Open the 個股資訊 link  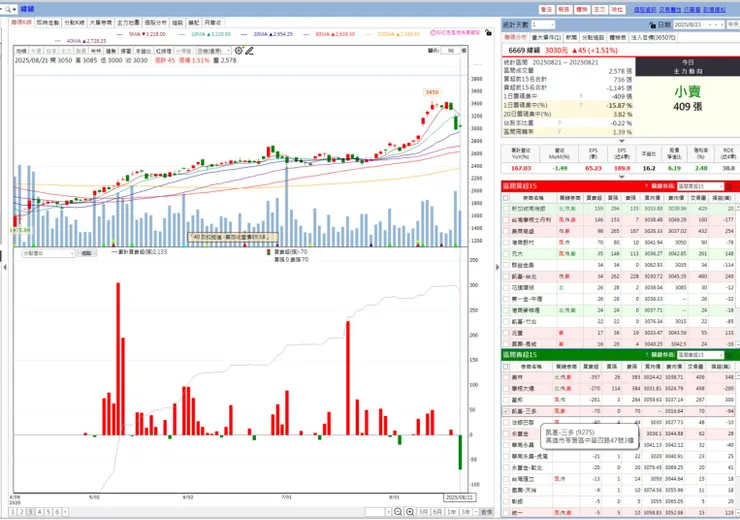tap(645, 9)
